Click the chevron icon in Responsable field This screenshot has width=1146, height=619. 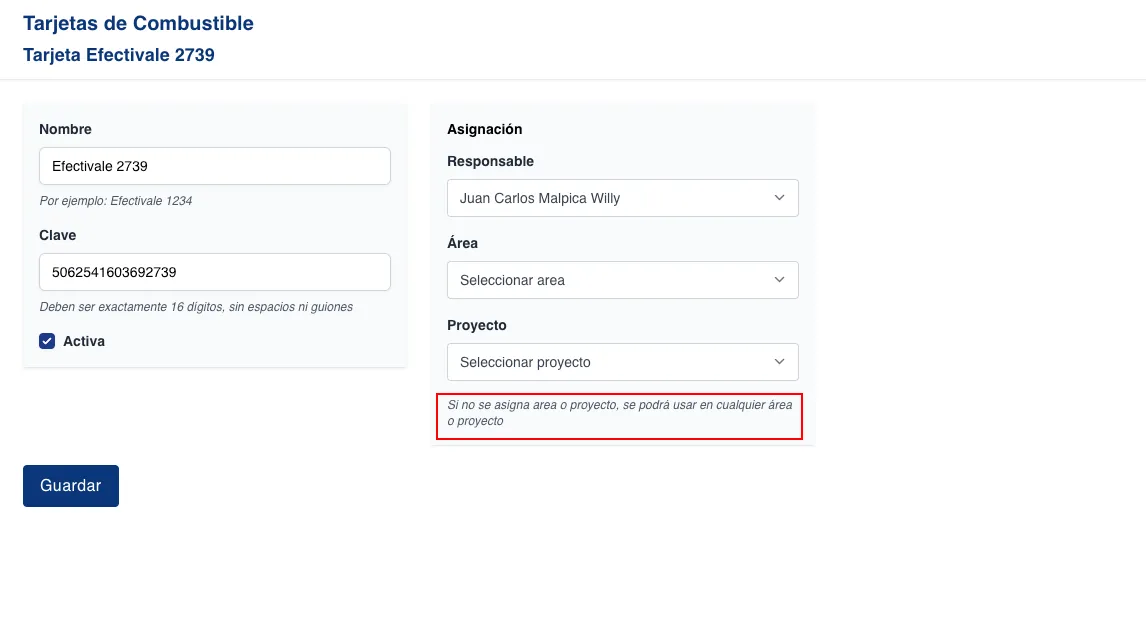click(780, 198)
